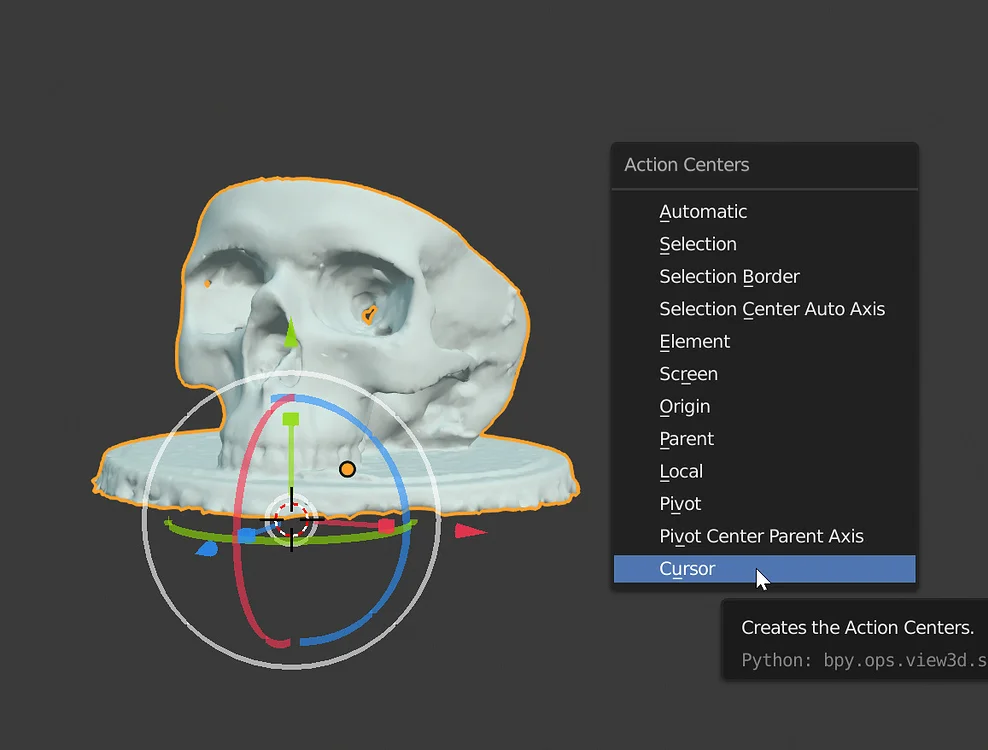Click the green vertical axis arrow handle
This screenshot has width=988, height=750.
tap(289, 335)
